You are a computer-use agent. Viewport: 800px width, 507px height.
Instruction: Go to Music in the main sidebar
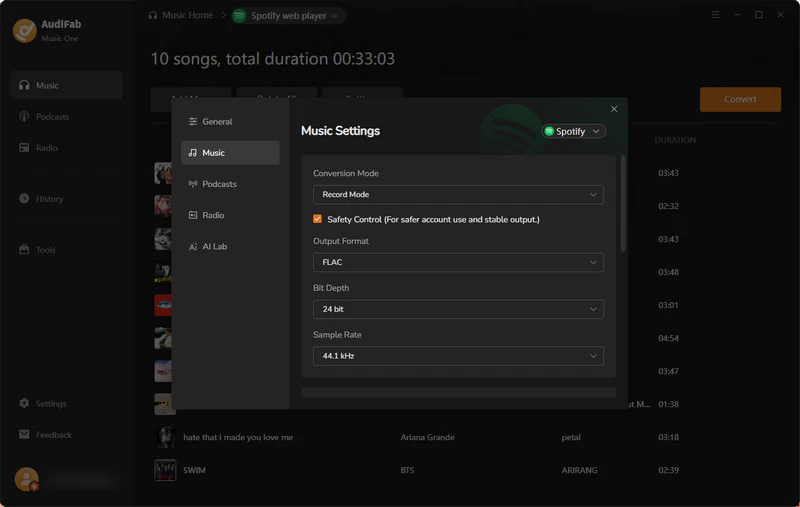tap(66, 85)
